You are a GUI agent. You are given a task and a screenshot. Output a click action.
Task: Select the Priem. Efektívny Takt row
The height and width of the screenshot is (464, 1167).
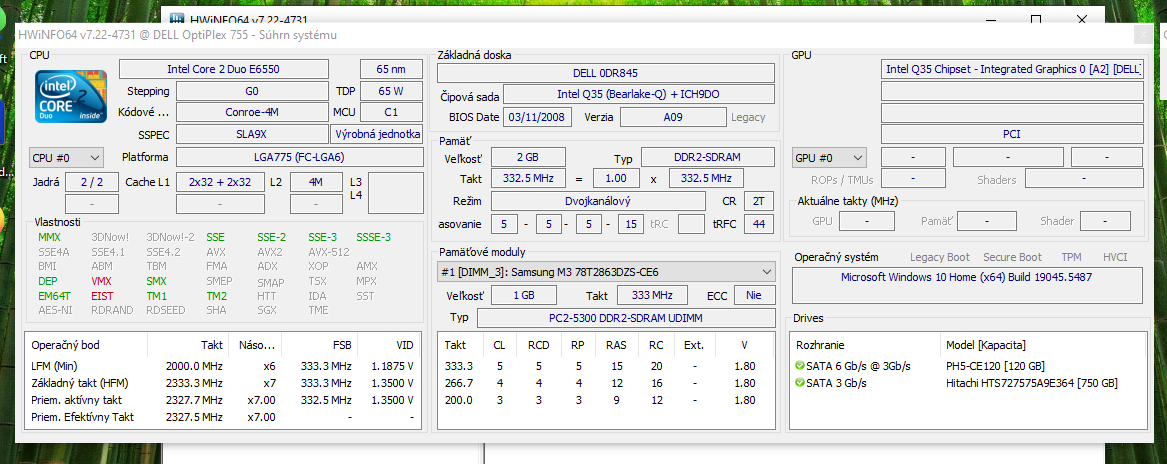pos(223,417)
